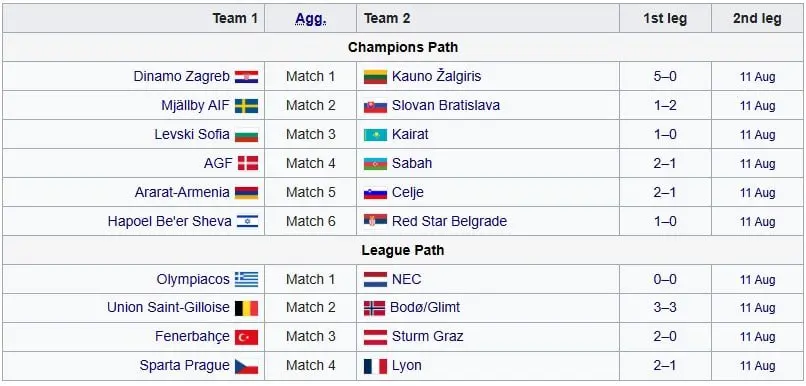Click the Turkish flag next to Fenerbahçe
806x386 pixels.
pos(247,337)
